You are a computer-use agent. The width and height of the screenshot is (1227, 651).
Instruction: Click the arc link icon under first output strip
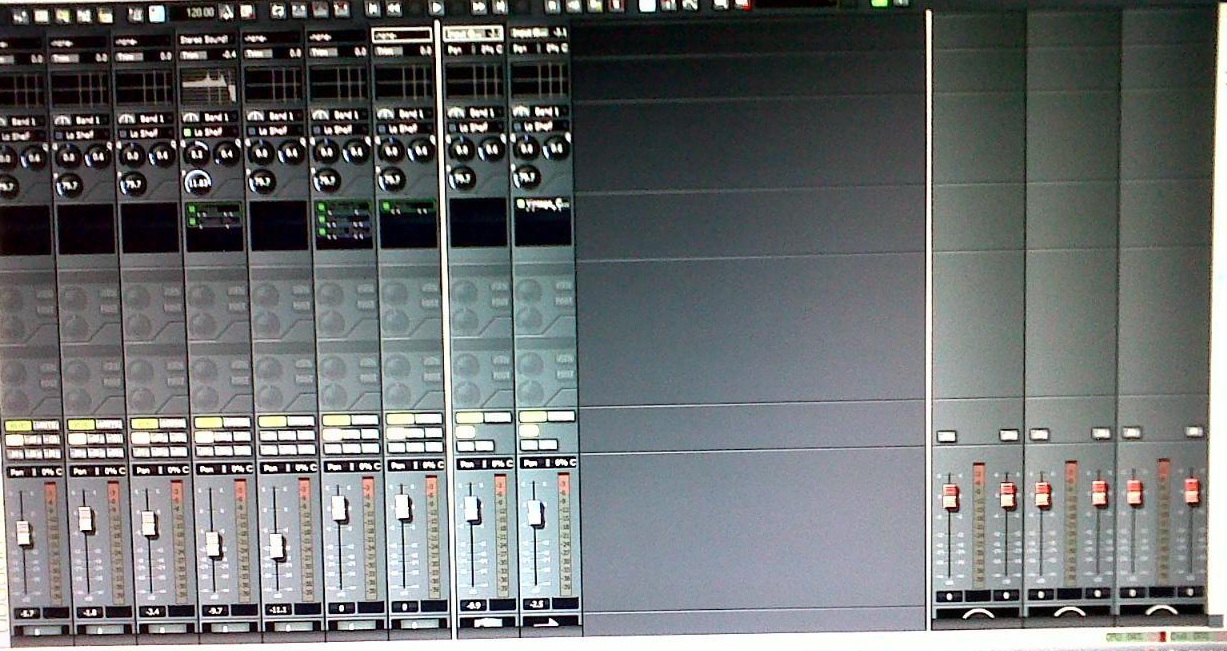click(x=977, y=613)
